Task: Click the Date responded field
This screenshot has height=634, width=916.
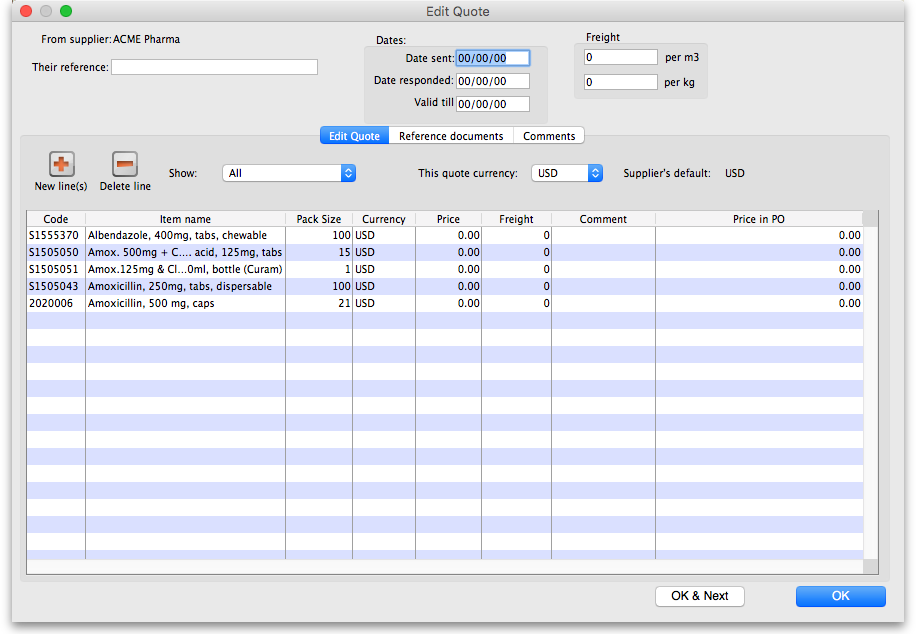Action: (x=492, y=81)
